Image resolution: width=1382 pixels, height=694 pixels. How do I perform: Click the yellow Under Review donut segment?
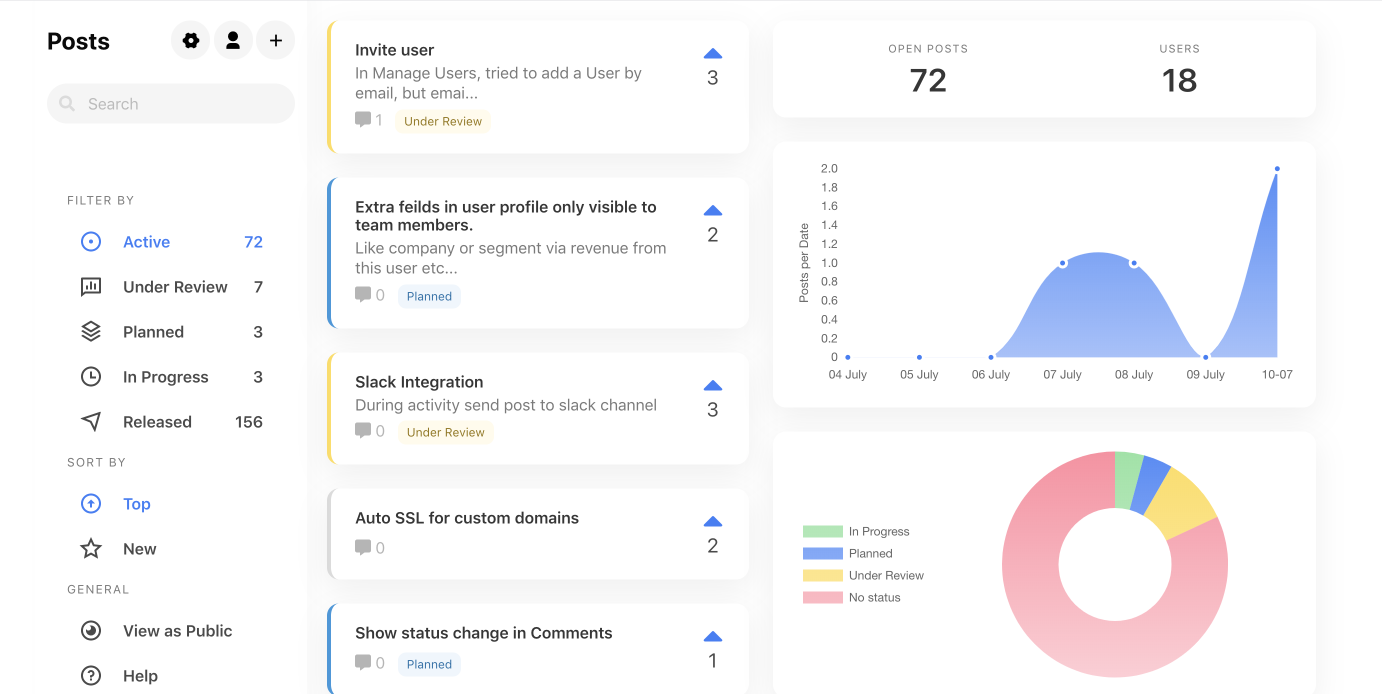point(1178,503)
